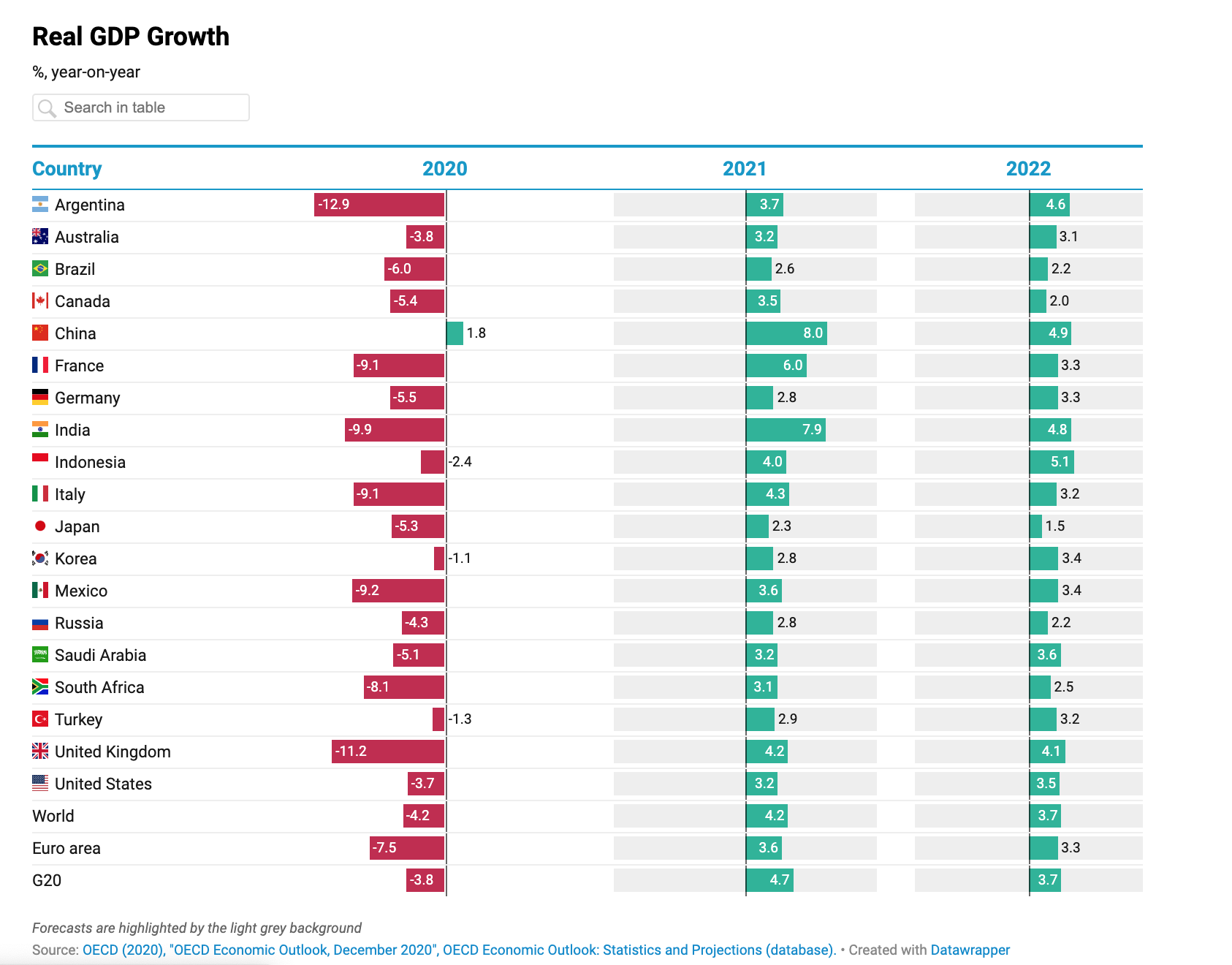Screen dimensions: 1232x965
Task: Sort table by 2021 column header
Action: point(744,169)
